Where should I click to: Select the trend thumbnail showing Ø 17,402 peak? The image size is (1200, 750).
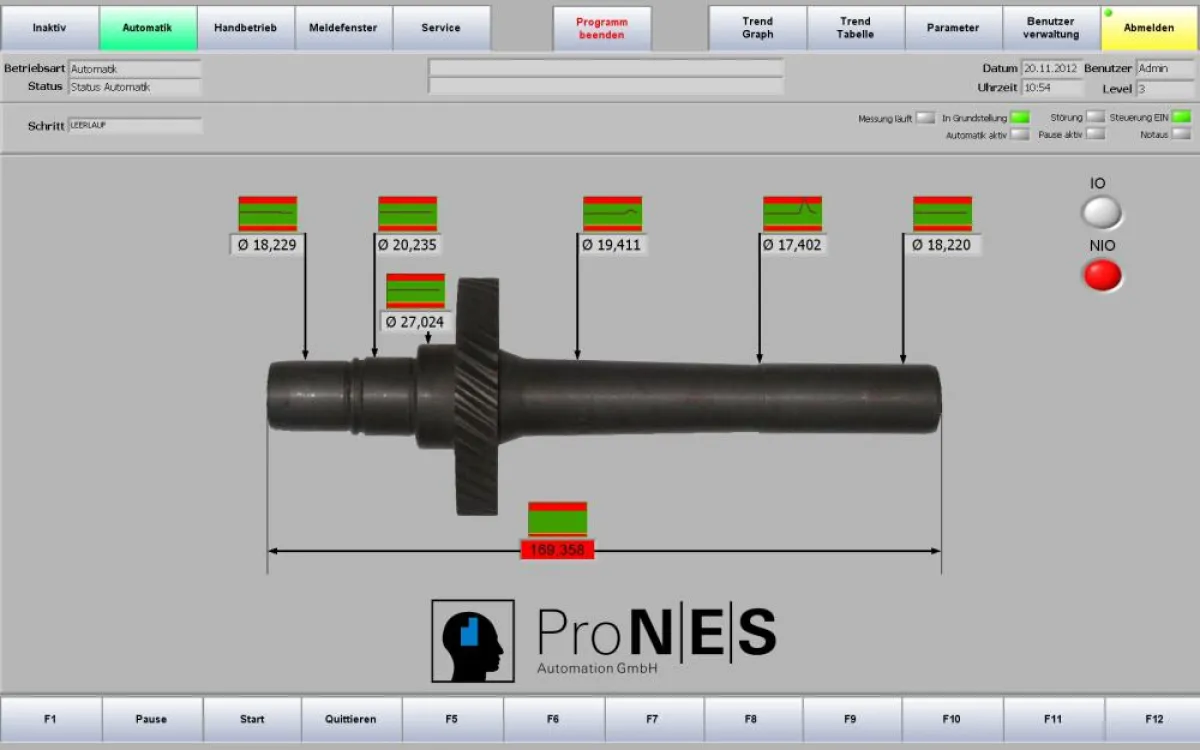click(792, 212)
